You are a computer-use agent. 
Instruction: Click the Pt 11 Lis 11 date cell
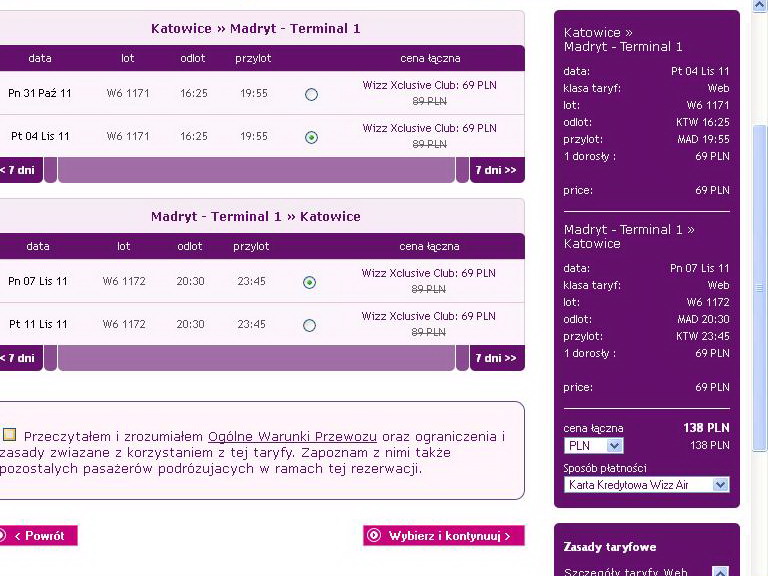38,324
